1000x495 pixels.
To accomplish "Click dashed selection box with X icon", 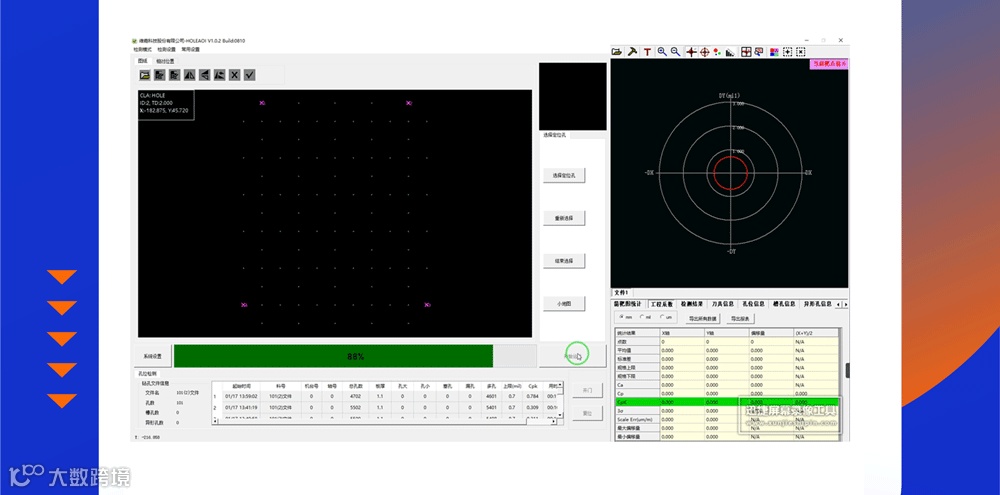I will pos(801,52).
